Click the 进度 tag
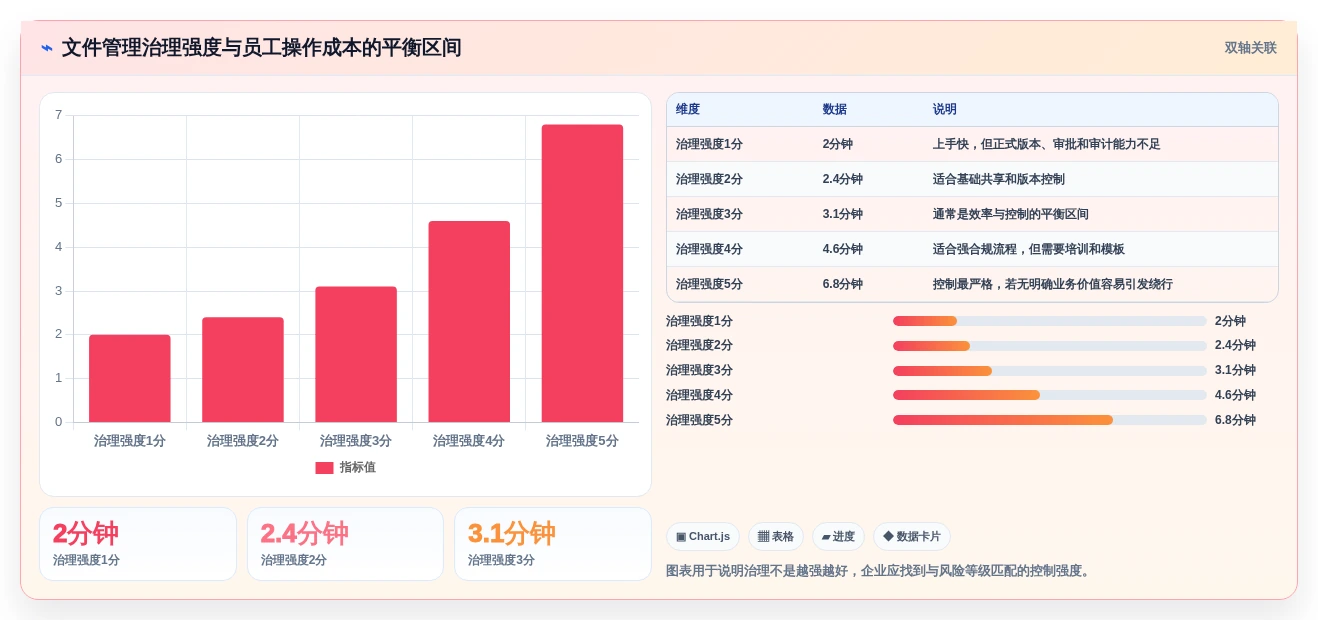 838,537
